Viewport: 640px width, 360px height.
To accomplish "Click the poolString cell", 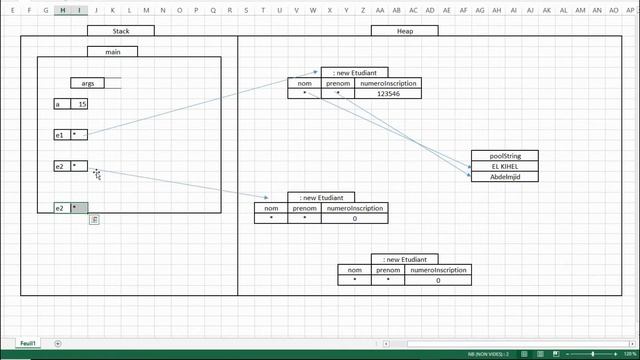I will coord(505,156).
